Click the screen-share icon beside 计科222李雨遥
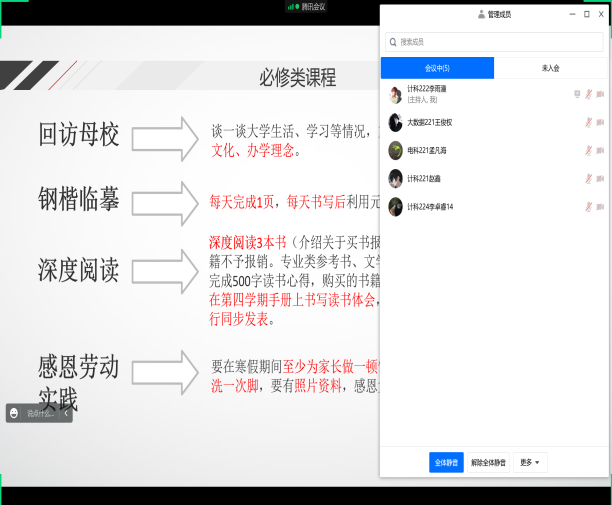This screenshot has height=505, width=612. [577, 94]
